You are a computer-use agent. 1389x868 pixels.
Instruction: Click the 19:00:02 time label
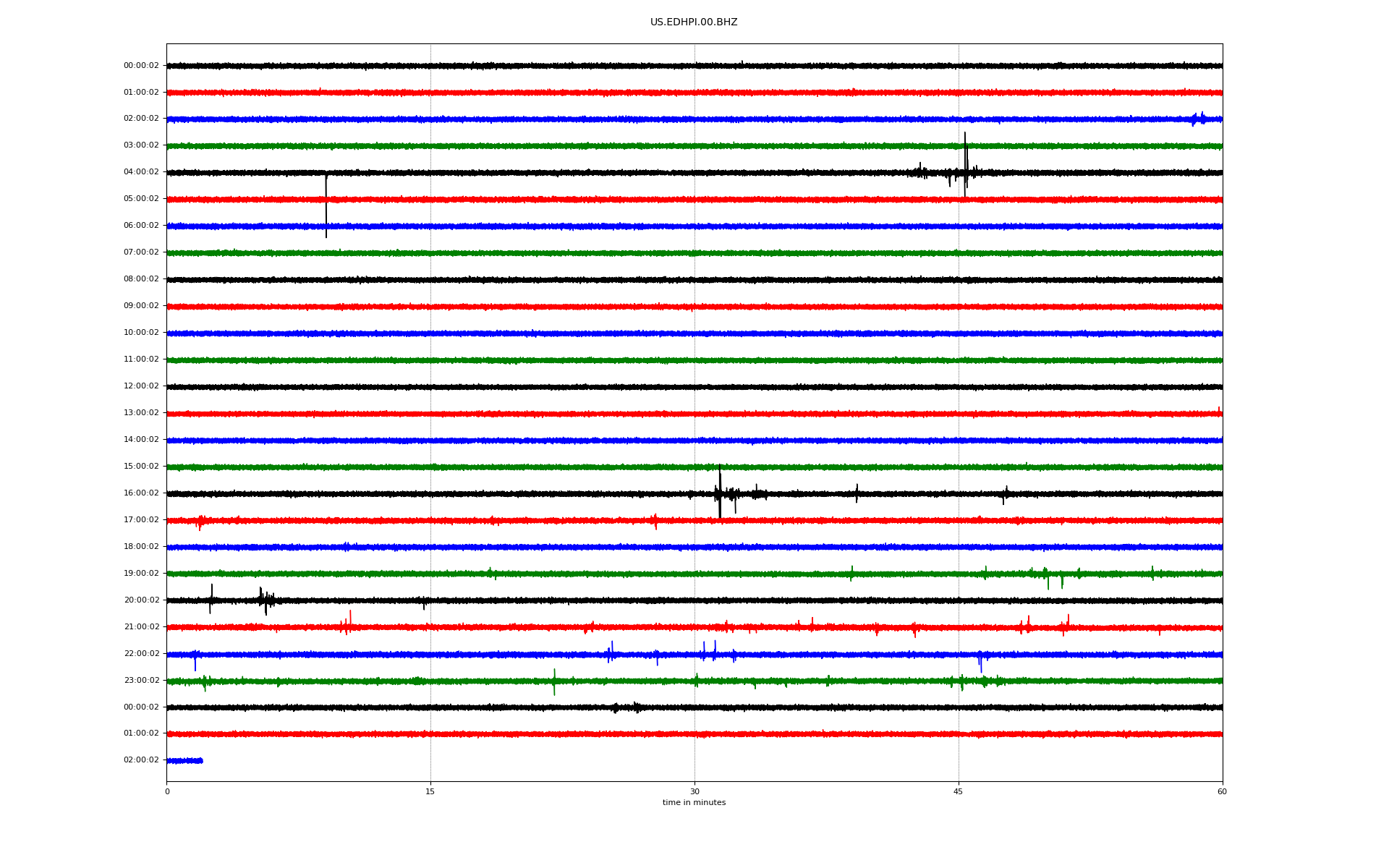pos(141,574)
